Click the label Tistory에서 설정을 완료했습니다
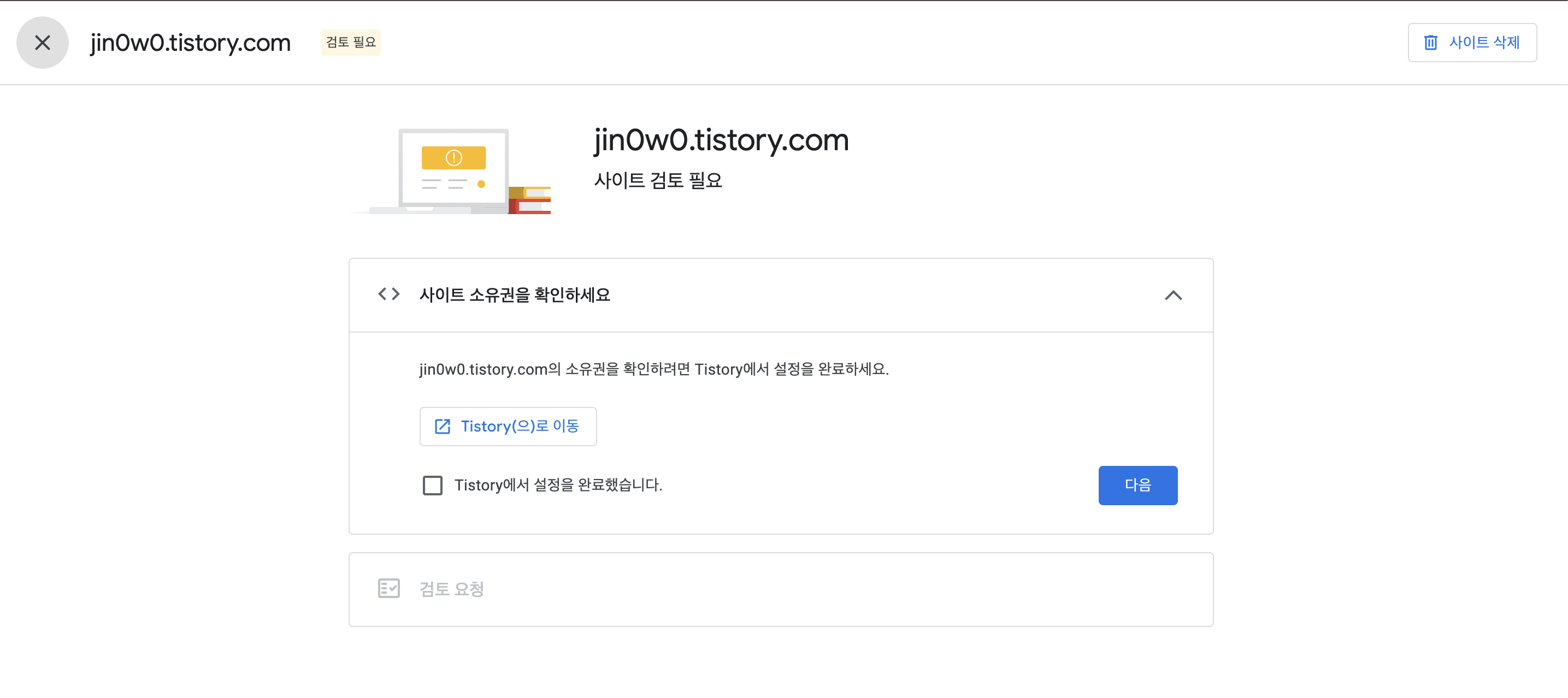This screenshot has height=698, width=1568. tap(558, 485)
